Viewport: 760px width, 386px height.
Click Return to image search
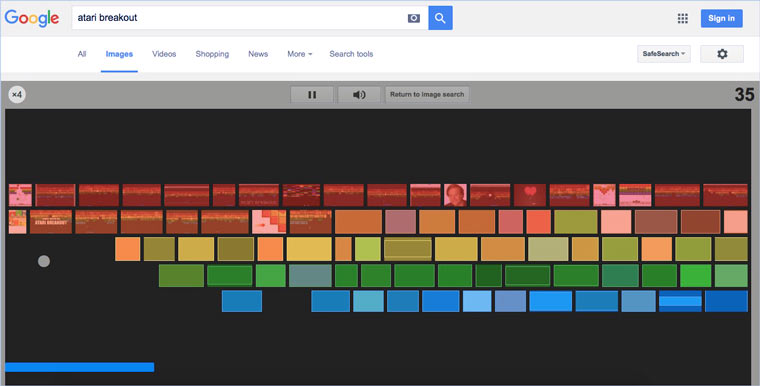pyautogui.click(x=427, y=95)
